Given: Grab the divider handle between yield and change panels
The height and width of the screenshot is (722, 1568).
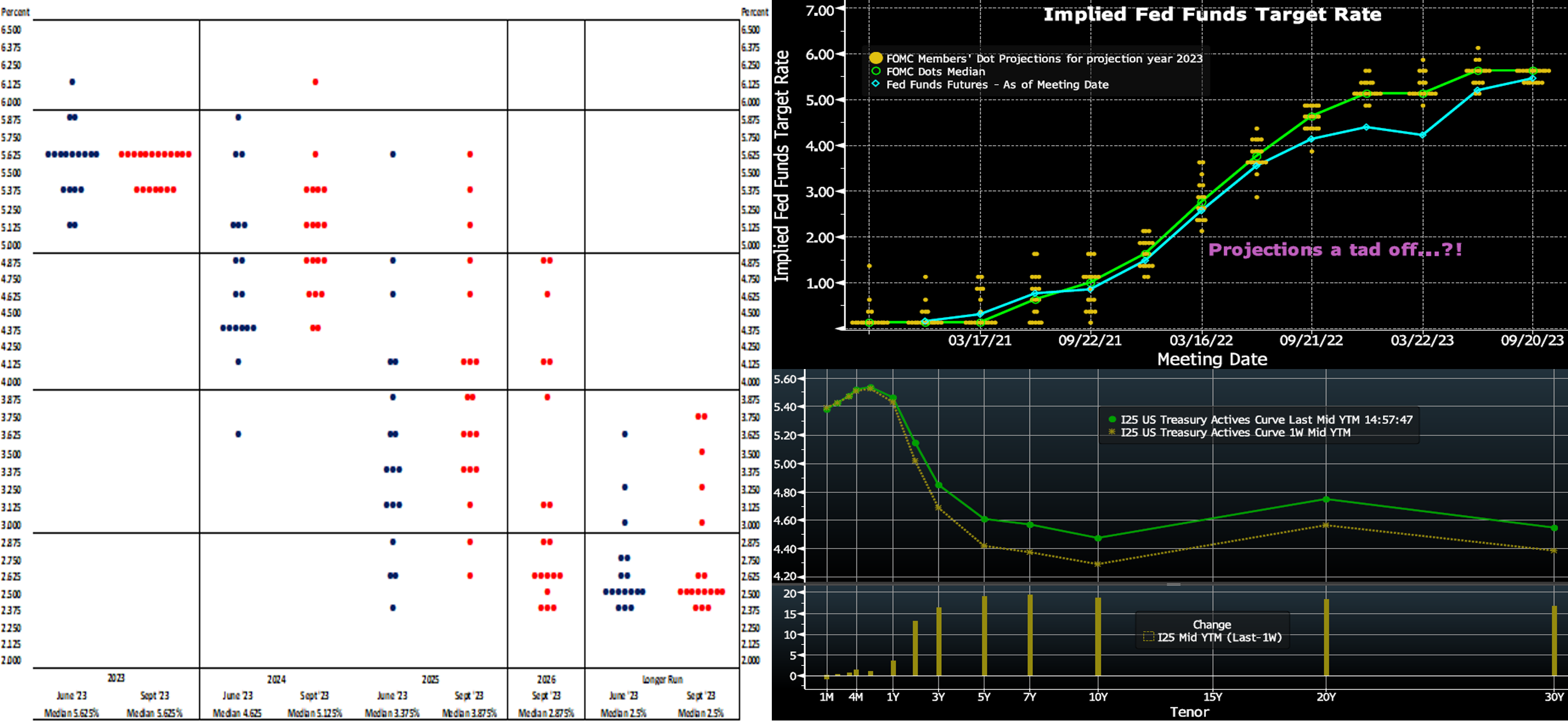Looking at the screenshot, I should [1174, 585].
